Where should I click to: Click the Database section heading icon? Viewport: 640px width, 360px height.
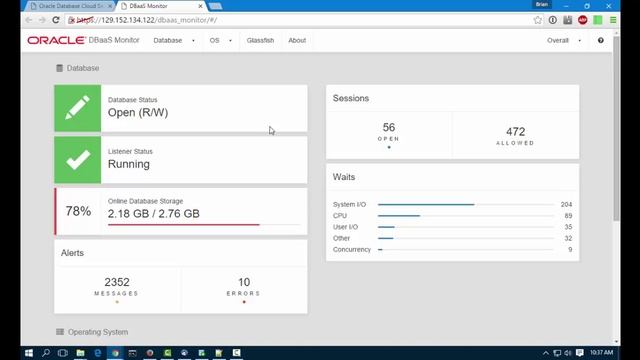[60, 68]
